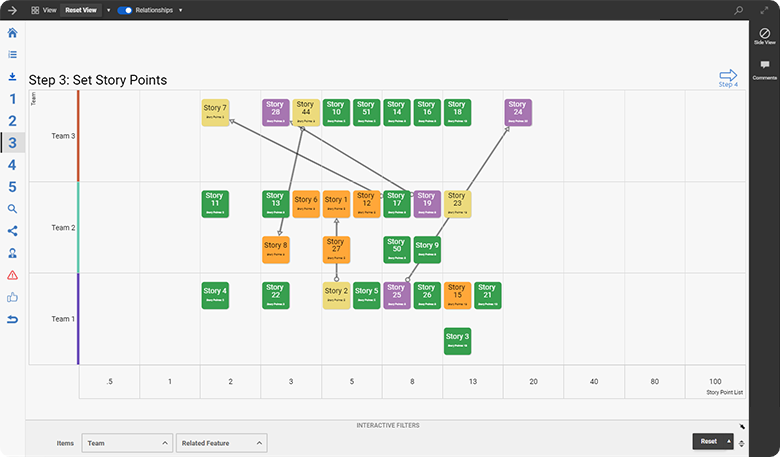Follow the Step 4 arrow link
This screenshot has height=457, width=780.
pyautogui.click(x=728, y=77)
